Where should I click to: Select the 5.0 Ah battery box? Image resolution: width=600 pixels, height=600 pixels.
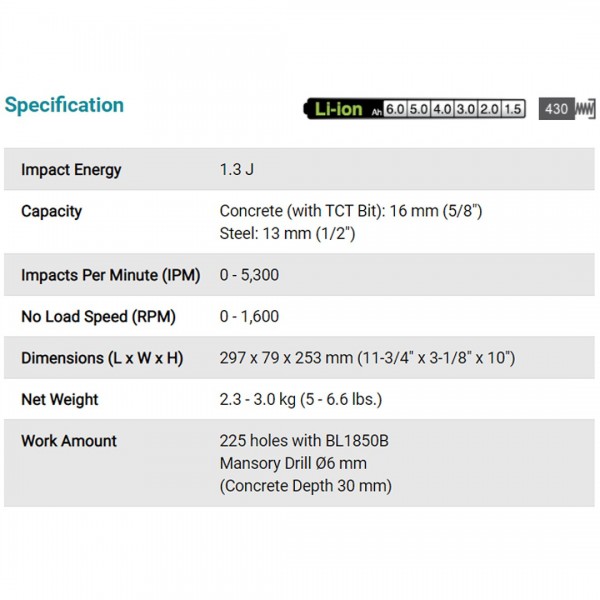[419, 109]
